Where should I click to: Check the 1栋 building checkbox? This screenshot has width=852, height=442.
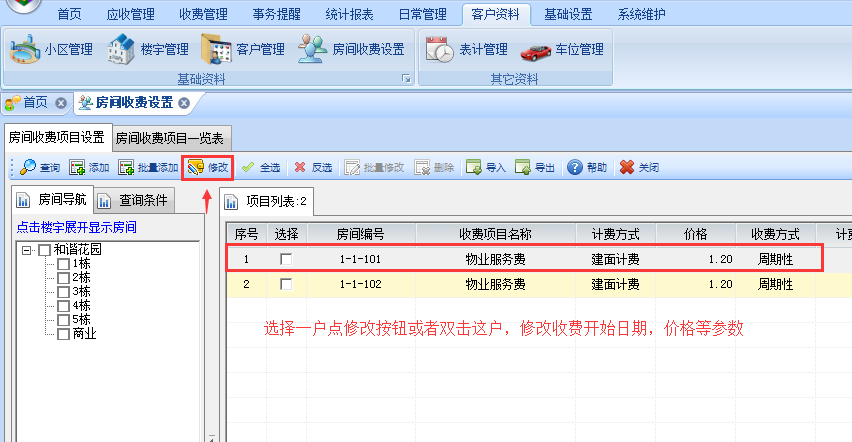[x=63, y=264]
